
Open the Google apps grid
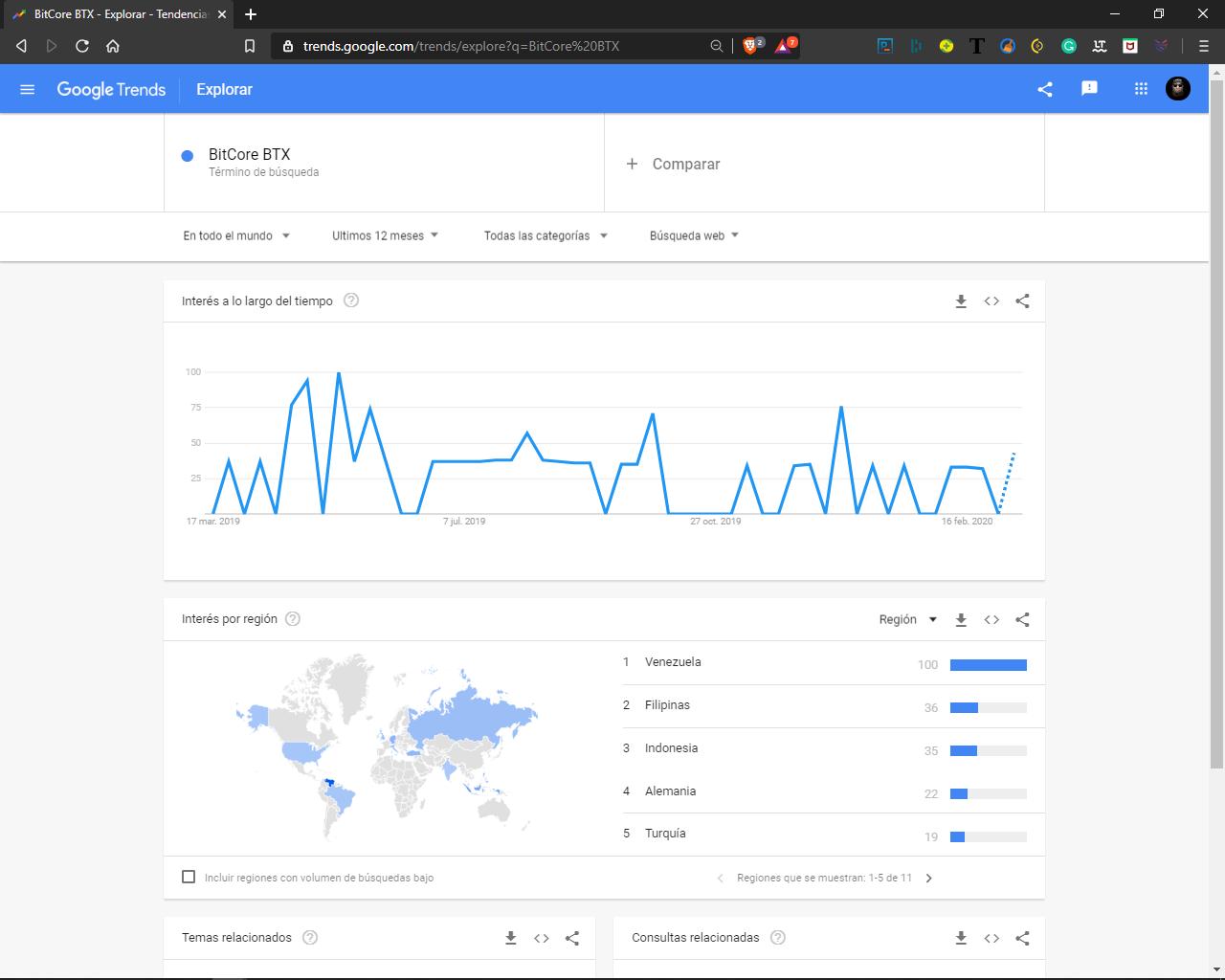[1141, 88]
